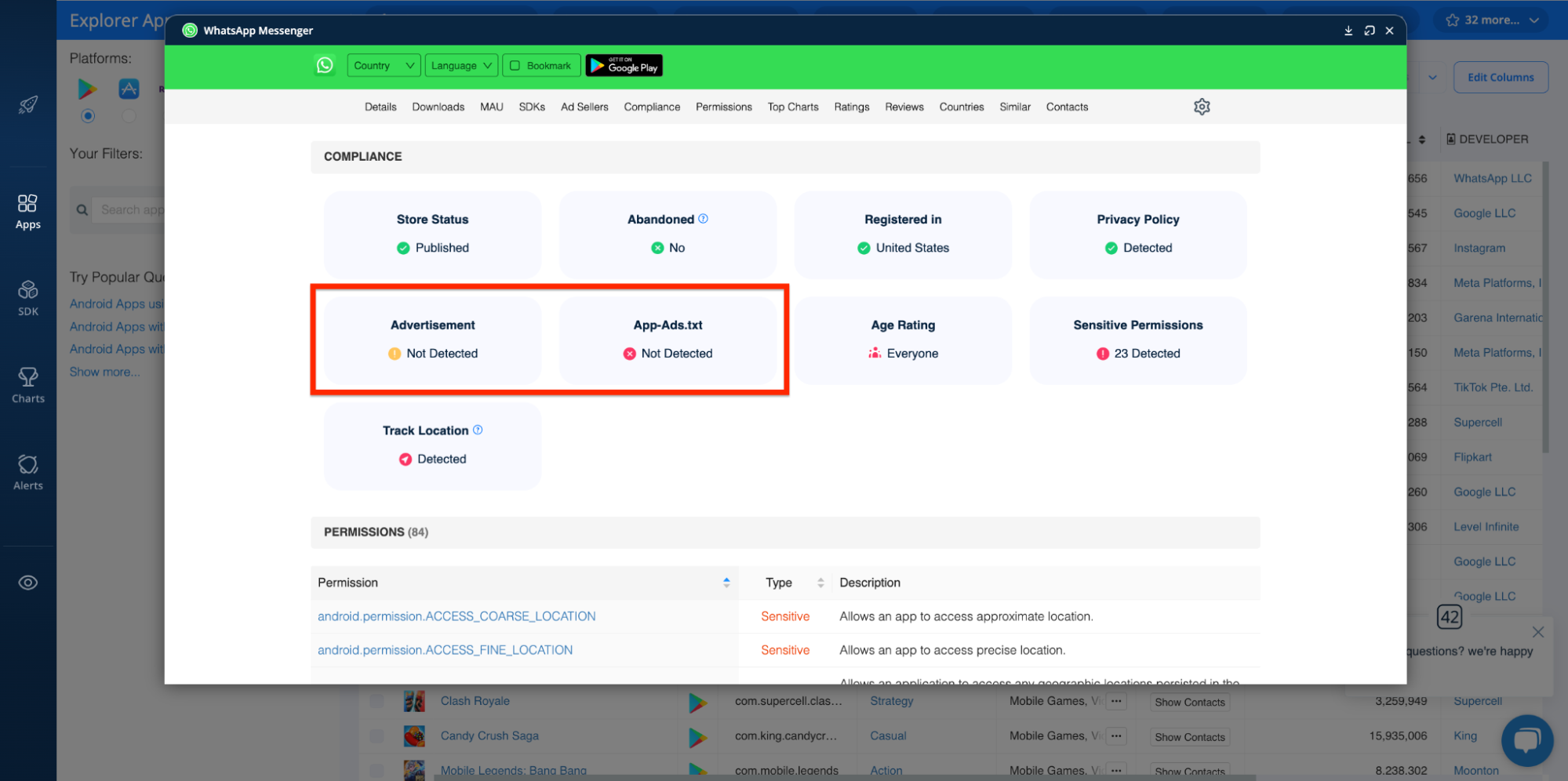Select the App Store platform radio button
1568x781 pixels.
click(x=129, y=116)
